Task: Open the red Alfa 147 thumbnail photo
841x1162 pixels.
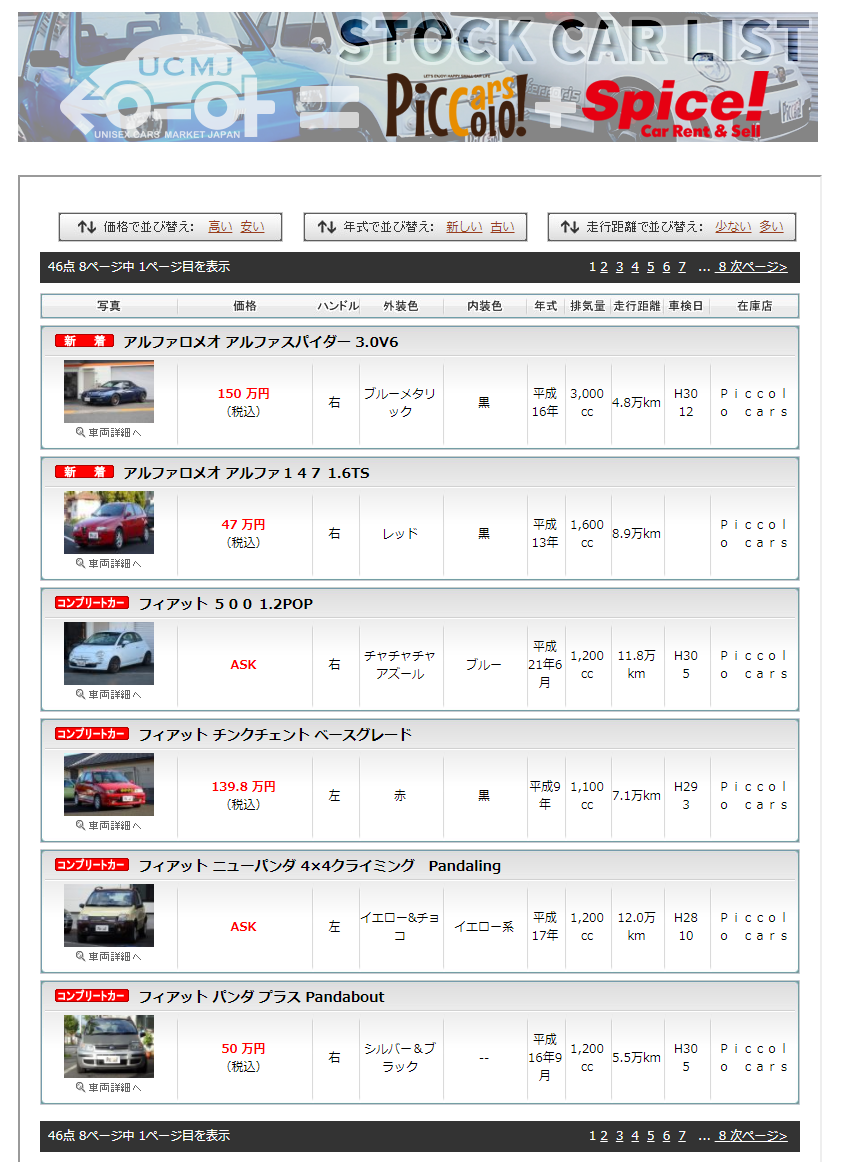Action: click(x=109, y=523)
